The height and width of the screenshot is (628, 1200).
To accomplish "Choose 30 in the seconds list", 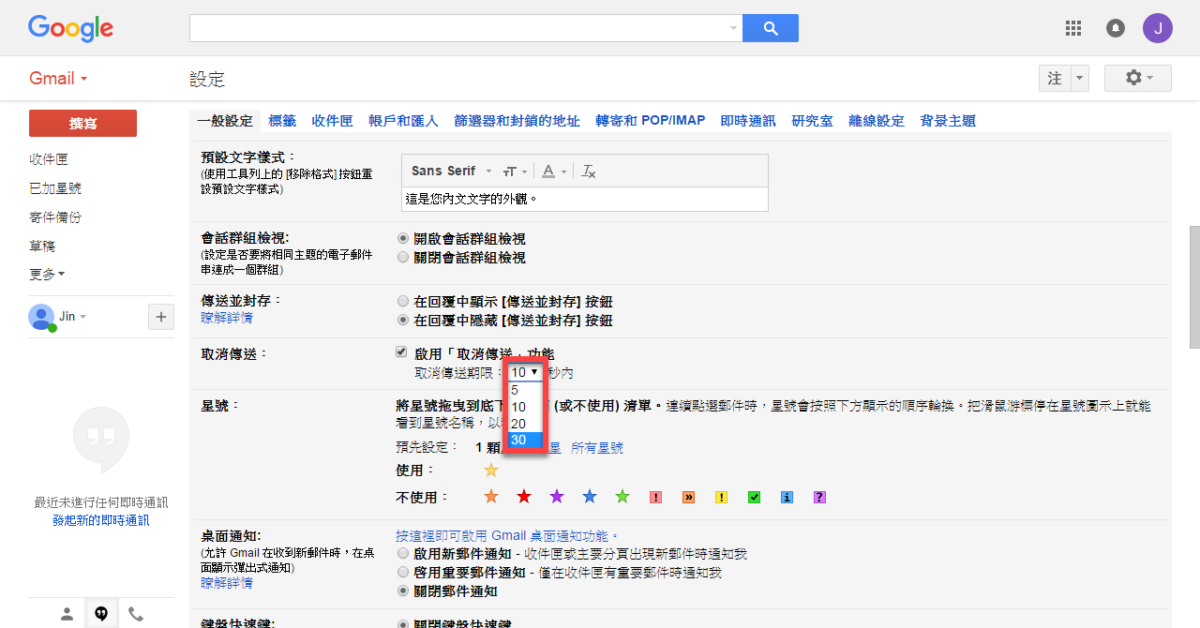I will pyautogui.click(x=525, y=440).
